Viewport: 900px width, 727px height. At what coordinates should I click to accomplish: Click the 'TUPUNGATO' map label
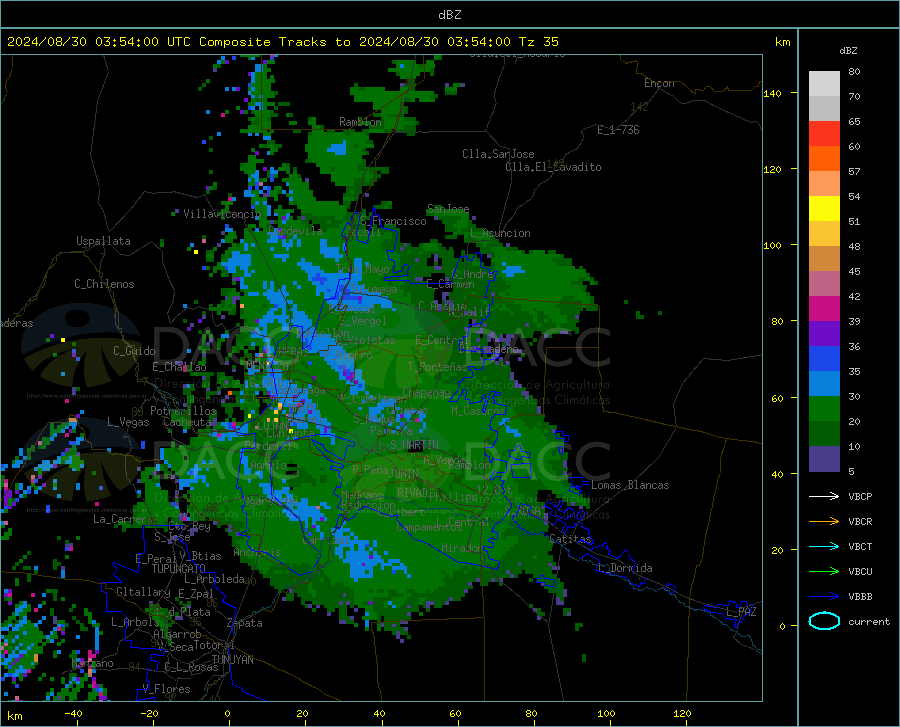coord(179,569)
